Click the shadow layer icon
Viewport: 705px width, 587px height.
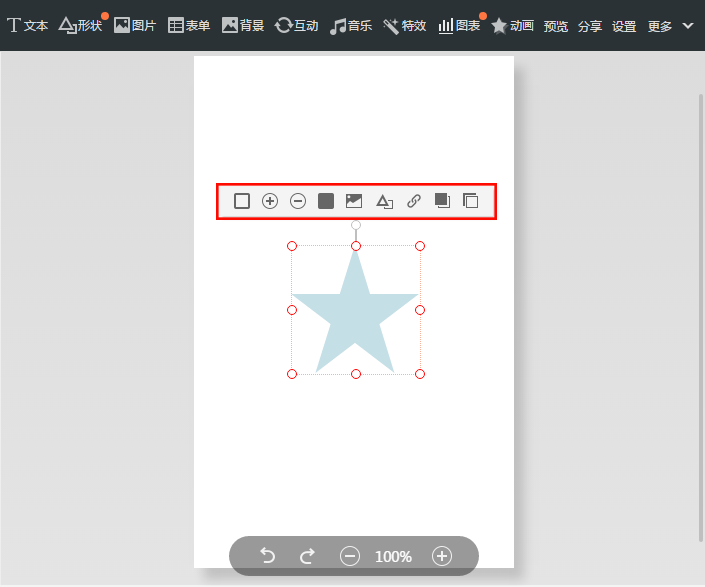click(x=442, y=200)
